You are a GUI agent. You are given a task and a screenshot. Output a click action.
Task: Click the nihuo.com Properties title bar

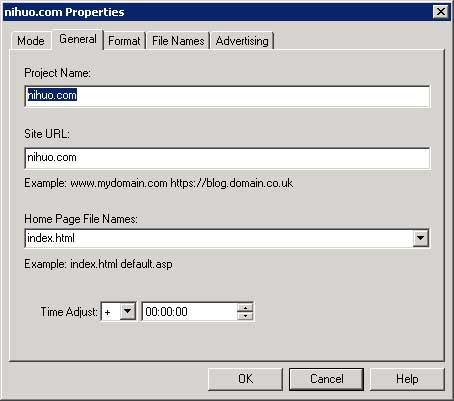[217, 12]
